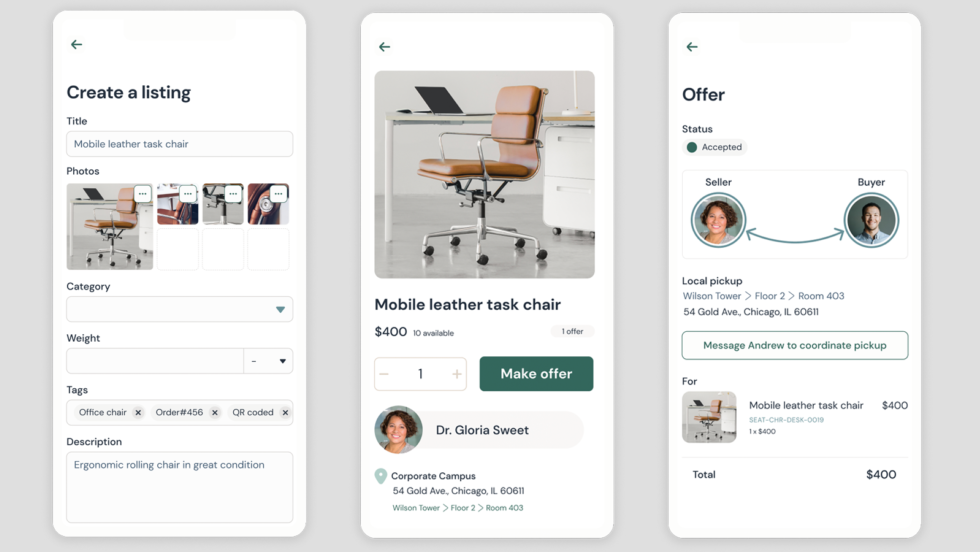Click the Make offer button

pos(536,374)
